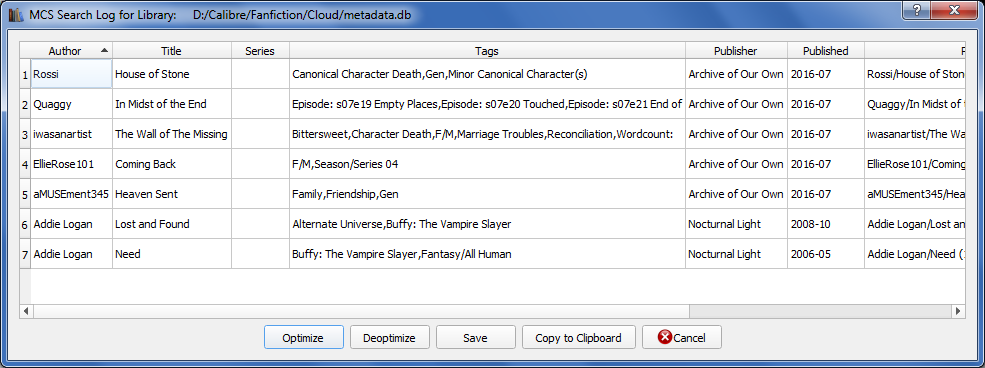Click the Optimize button
985x368 pixels.
click(x=303, y=337)
